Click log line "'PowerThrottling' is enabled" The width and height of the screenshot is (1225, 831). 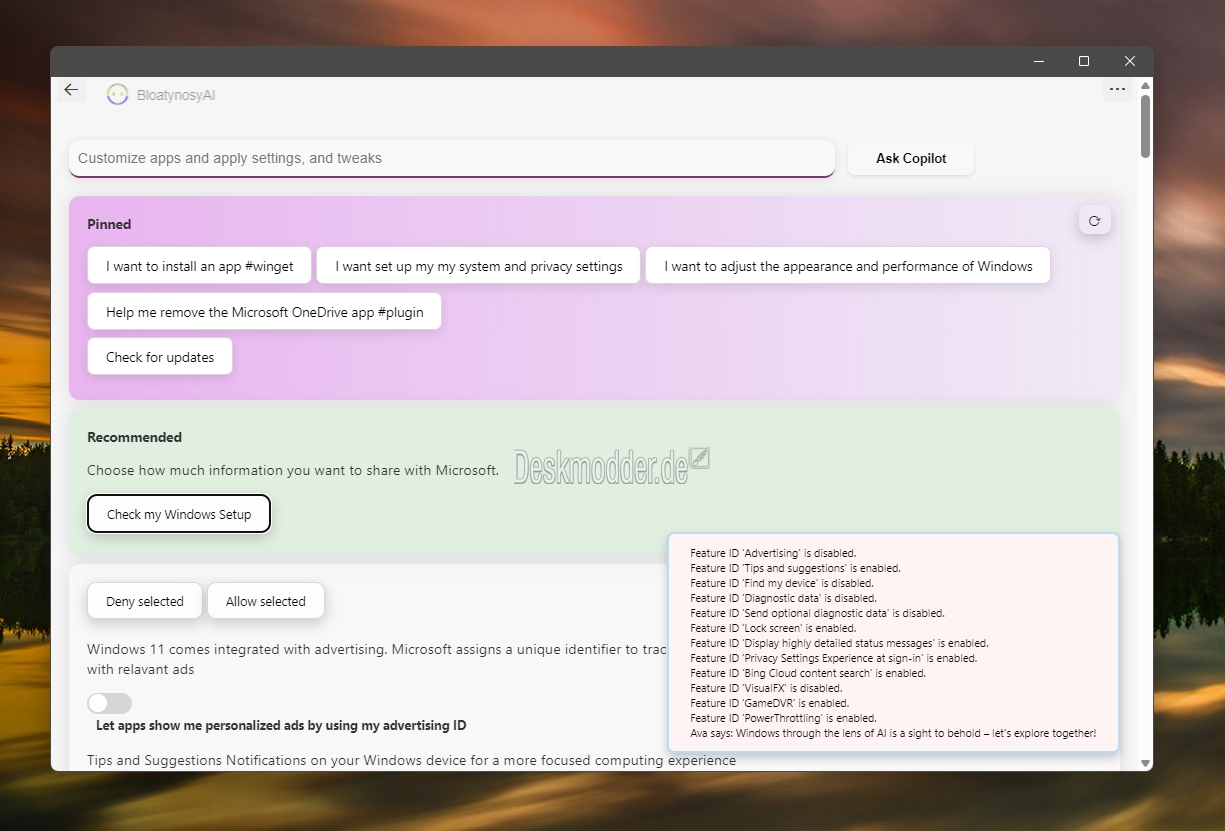click(x=783, y=718)
